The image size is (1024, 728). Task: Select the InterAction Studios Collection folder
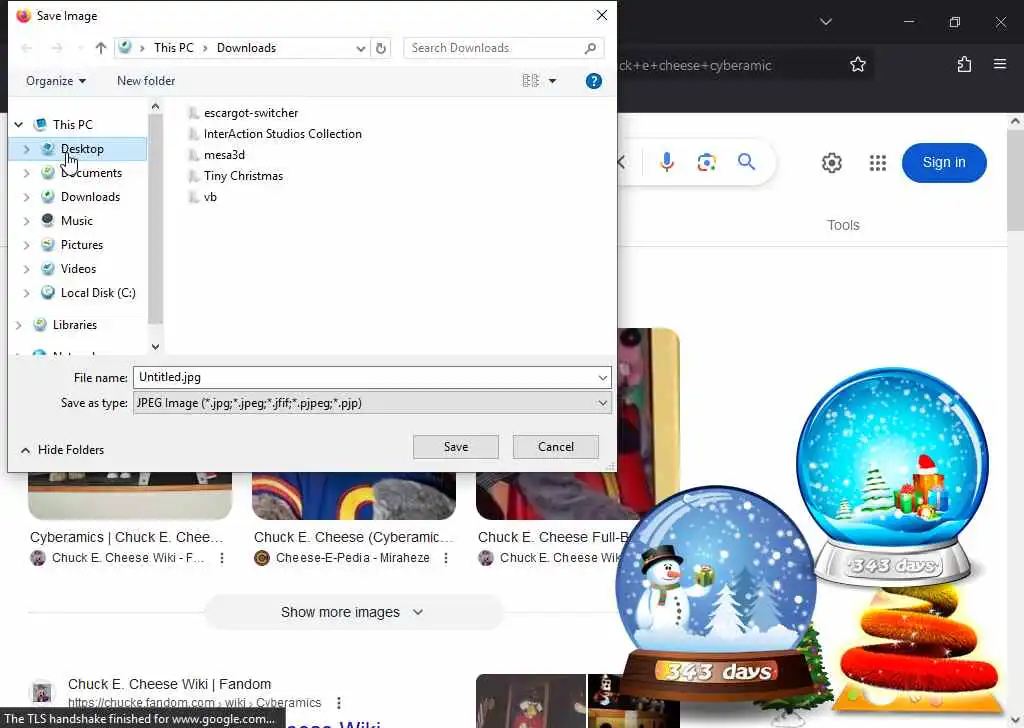coord(282,134)
